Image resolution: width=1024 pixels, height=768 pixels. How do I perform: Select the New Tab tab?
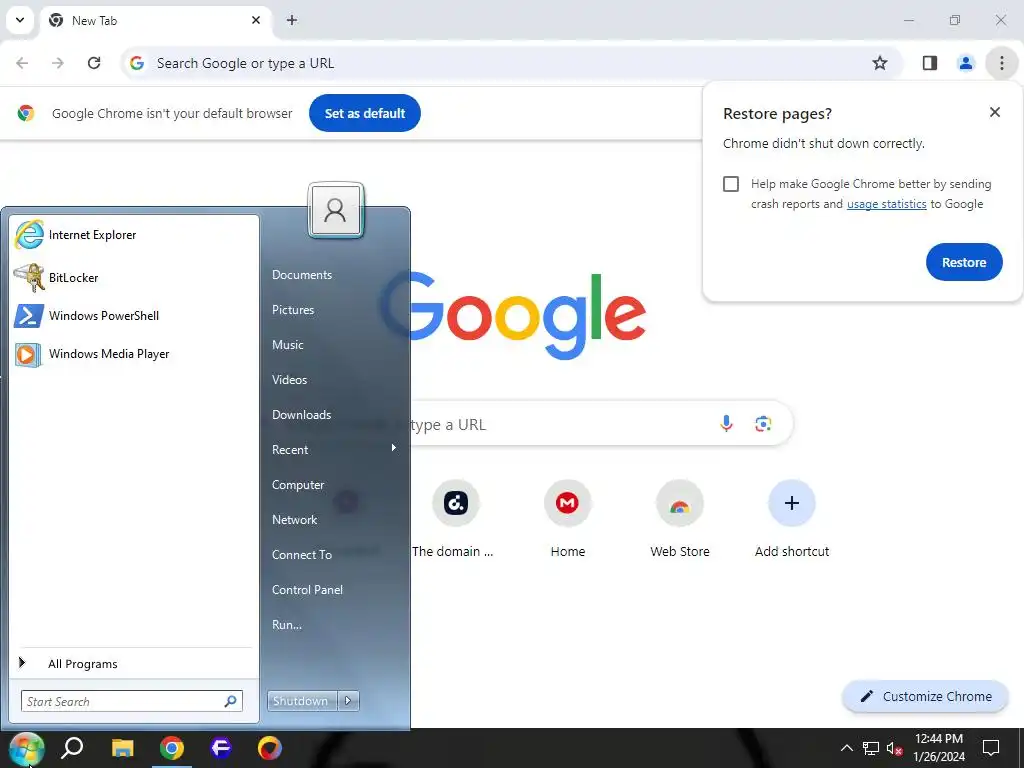[157, 21]
